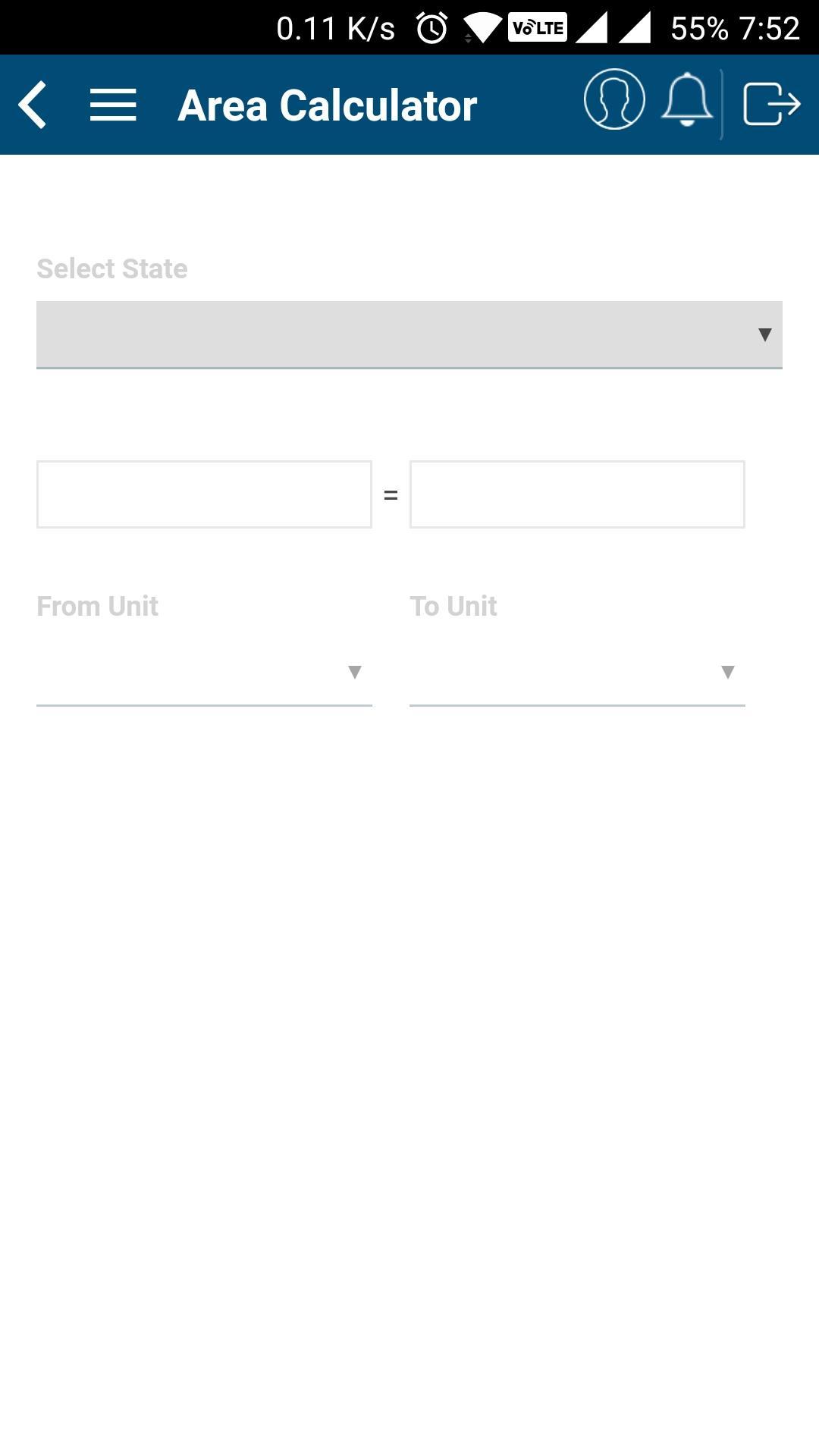This screenshot has height=1456, width=819.
Task: Focus the input box left of equals sign
Action: click(204, 494)
